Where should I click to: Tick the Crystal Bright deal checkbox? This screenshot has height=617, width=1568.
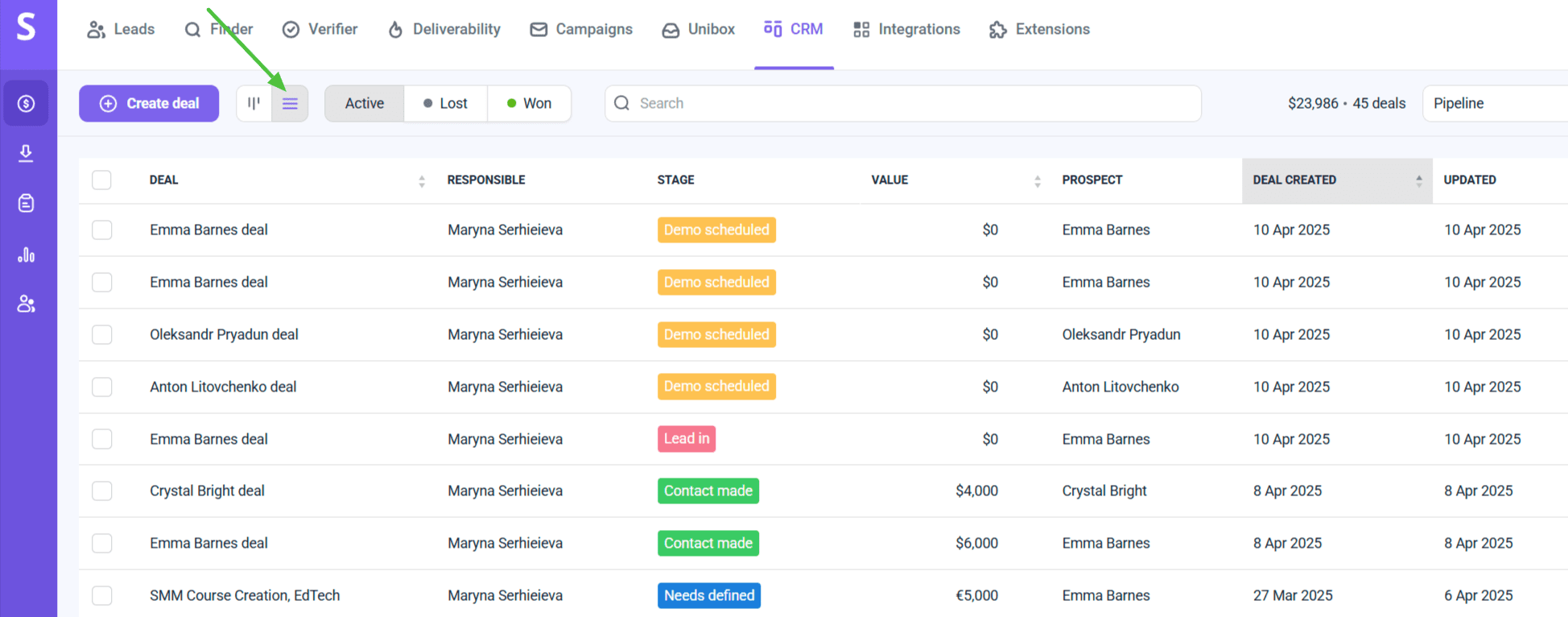pyautogui.click(x=101, y=491)
